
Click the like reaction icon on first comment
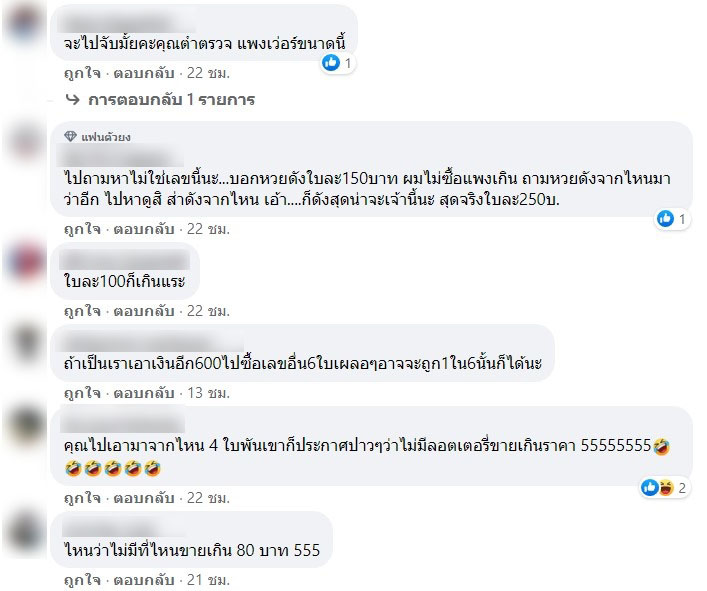point(331,63)
